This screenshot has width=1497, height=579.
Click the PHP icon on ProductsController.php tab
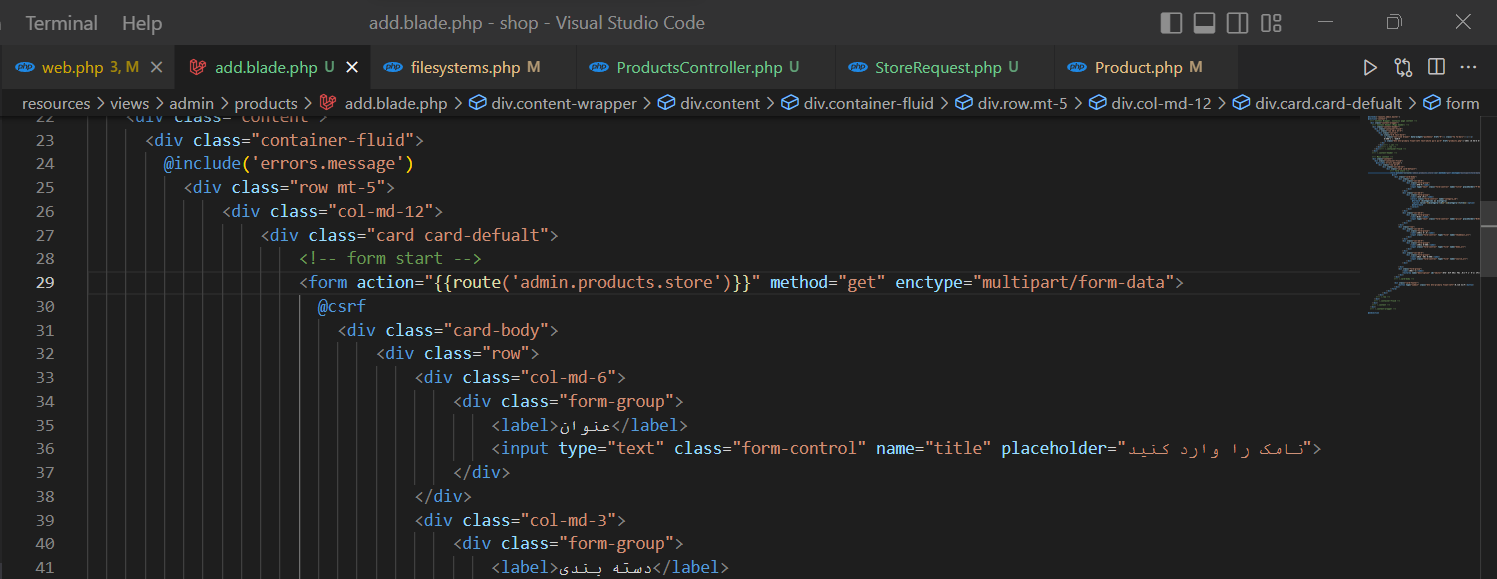coord(599,68)
